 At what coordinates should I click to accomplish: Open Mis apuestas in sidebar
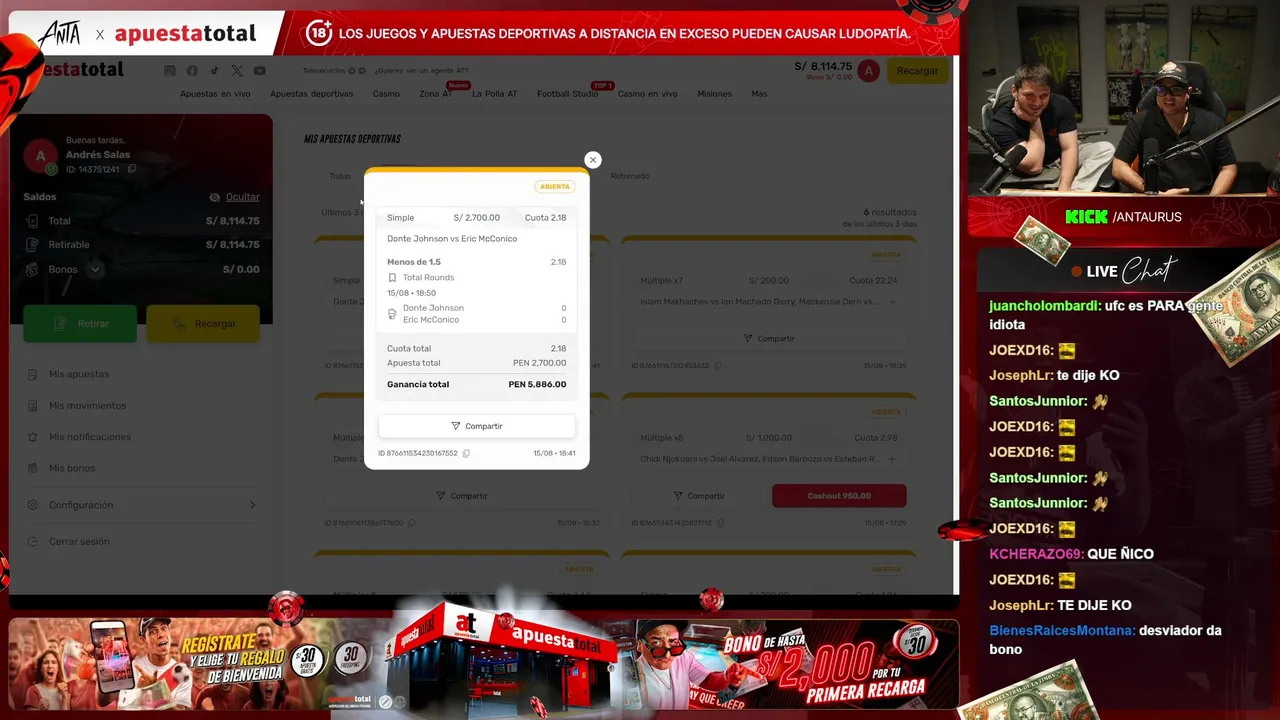(x=79, y=374)
